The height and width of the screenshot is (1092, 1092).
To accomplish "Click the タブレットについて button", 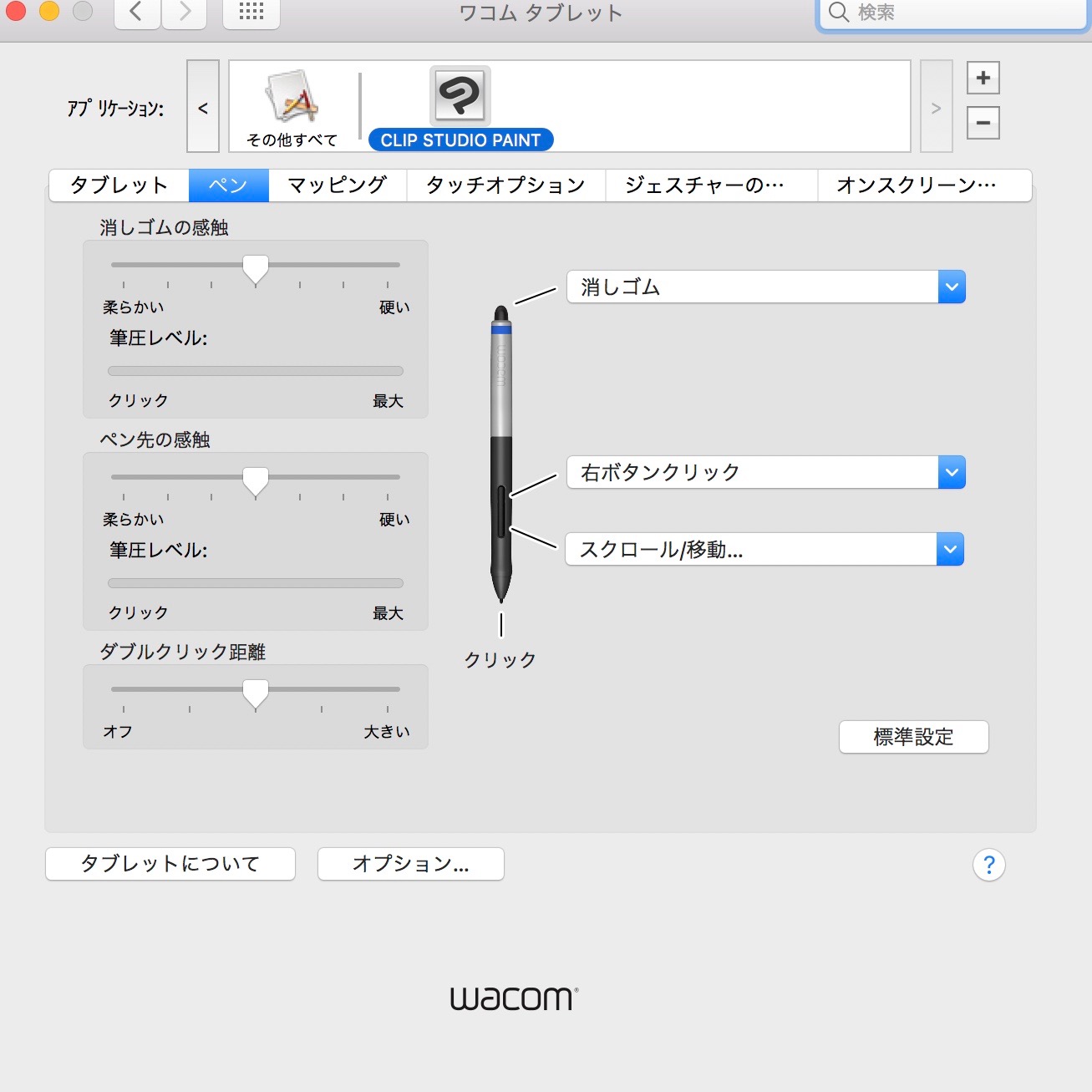I will pos(170,864).
